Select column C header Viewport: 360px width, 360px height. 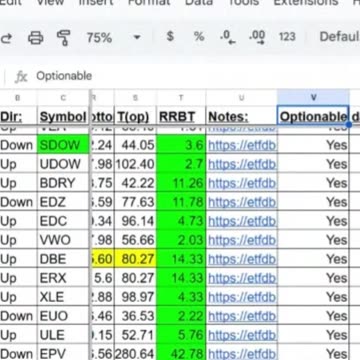[63, 98]
